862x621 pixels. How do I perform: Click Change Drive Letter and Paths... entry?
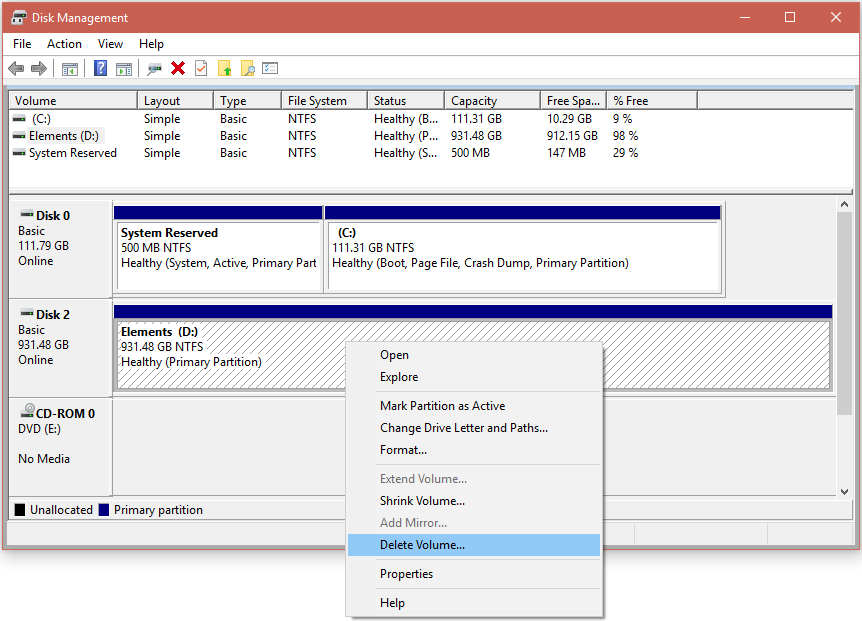click(463, 428)
